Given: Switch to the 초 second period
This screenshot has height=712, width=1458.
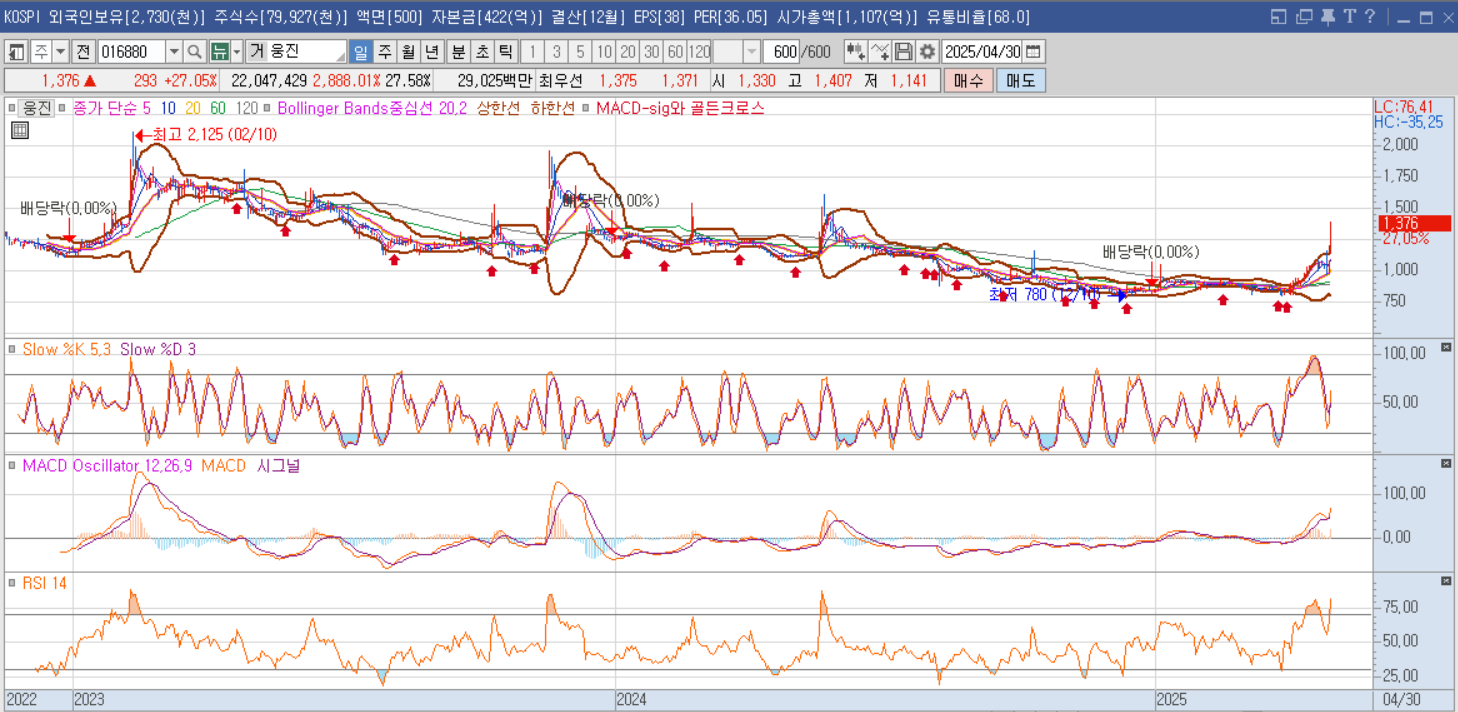Looking at the screenshot, I should point(482,52).
